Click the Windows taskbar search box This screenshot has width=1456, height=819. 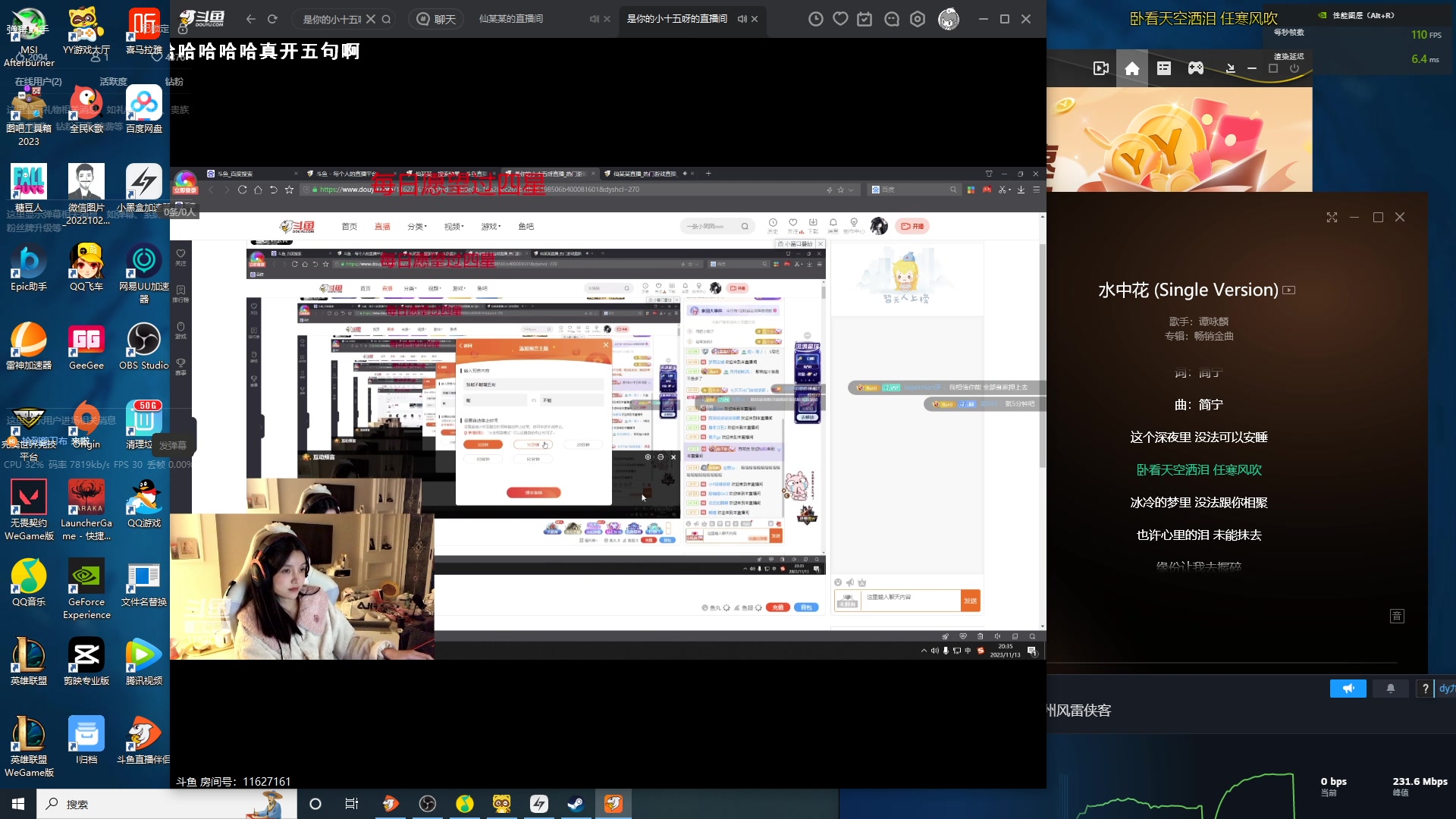(167, 804)
